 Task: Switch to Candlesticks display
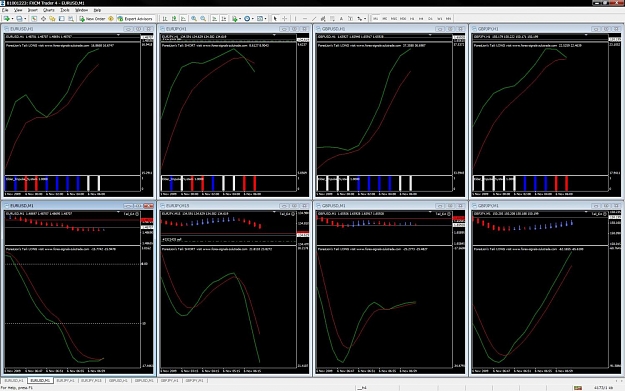(174, 18)
